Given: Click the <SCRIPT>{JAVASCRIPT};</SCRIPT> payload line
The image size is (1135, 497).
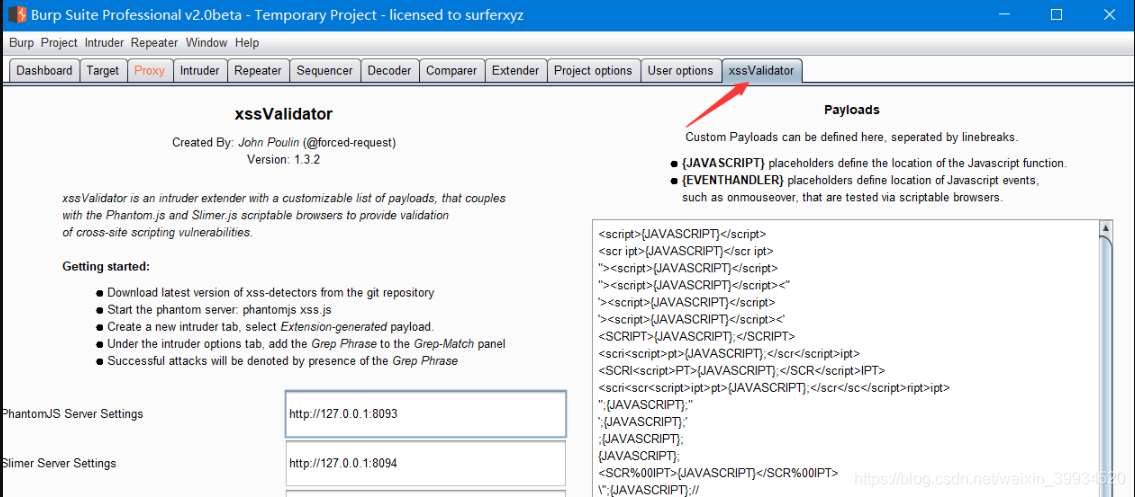Looking at the screenshot, I should click(696, 336).
